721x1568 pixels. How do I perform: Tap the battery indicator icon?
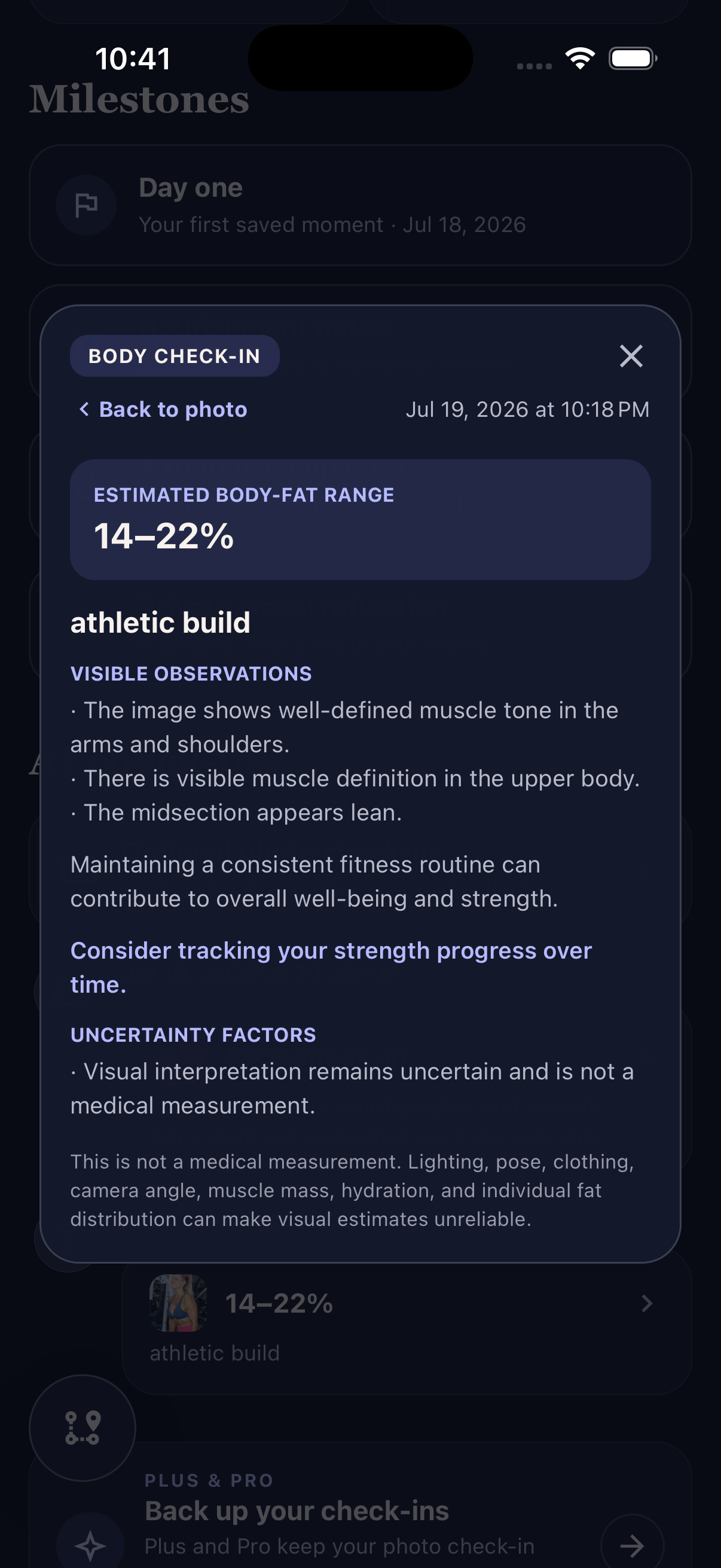point(633,59)
